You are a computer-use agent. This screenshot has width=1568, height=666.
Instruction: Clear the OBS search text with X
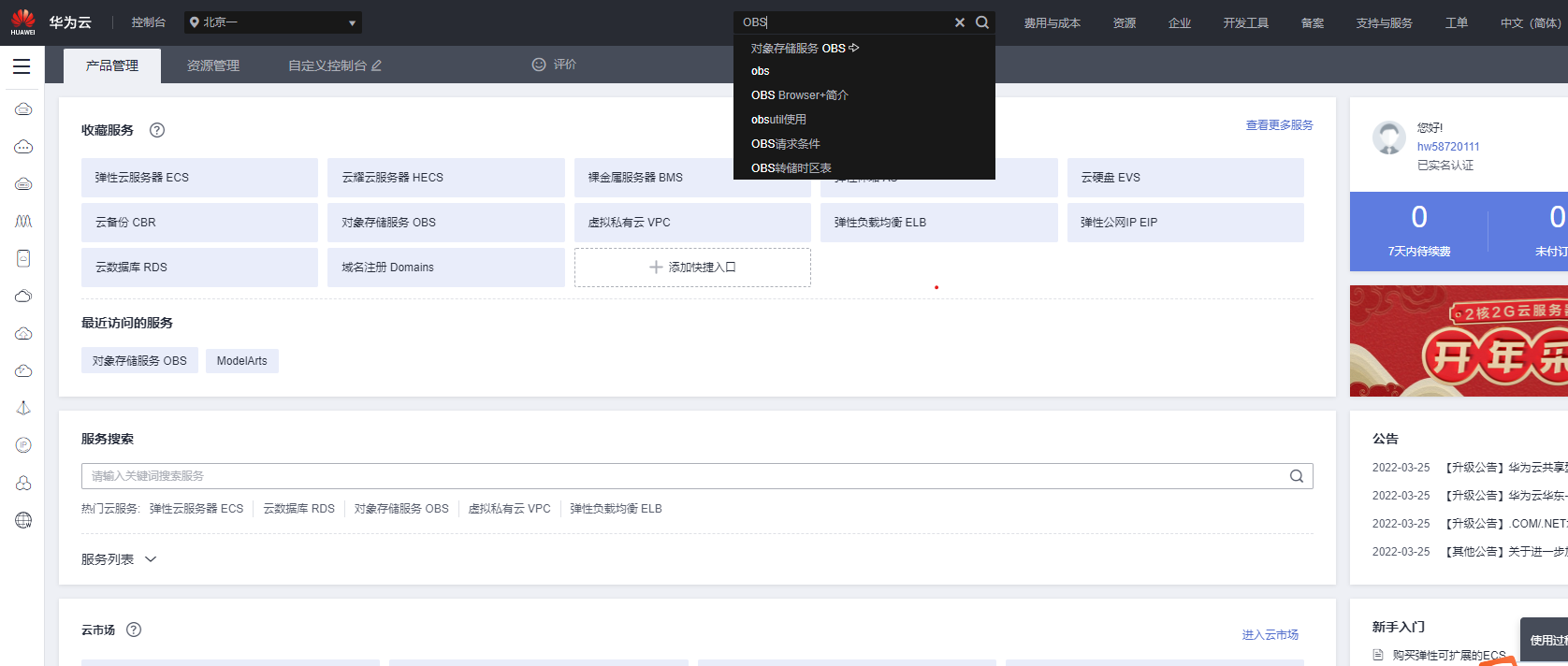point(960,22)
